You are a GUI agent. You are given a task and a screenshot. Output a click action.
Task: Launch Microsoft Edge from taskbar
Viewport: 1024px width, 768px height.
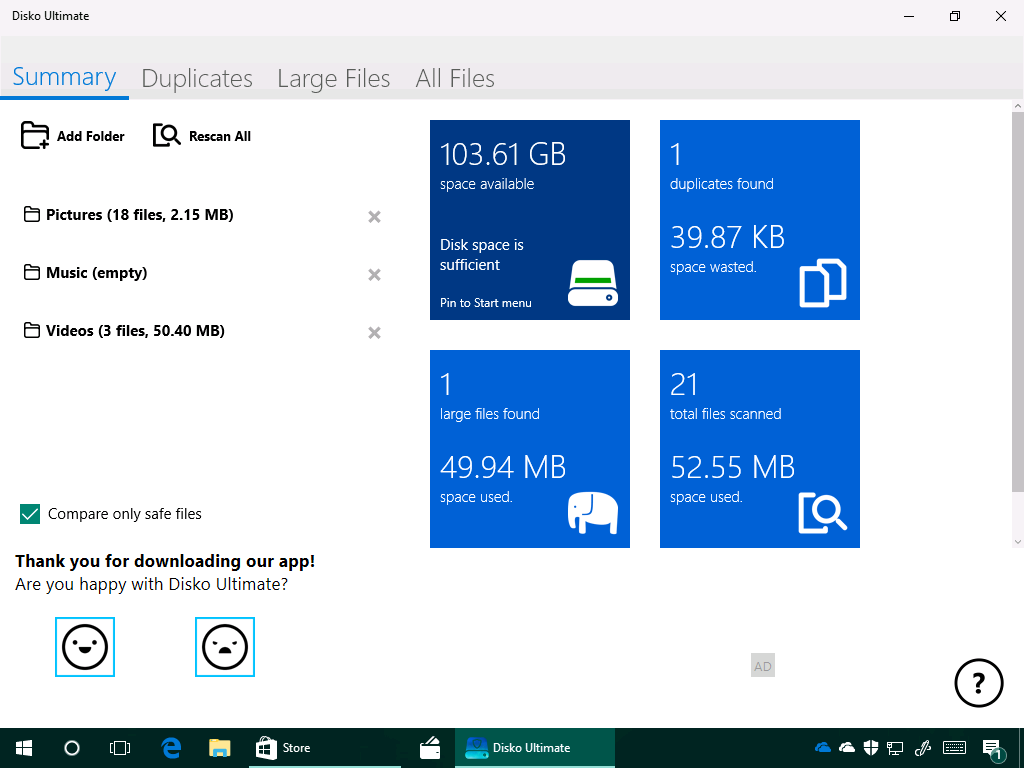171,748
